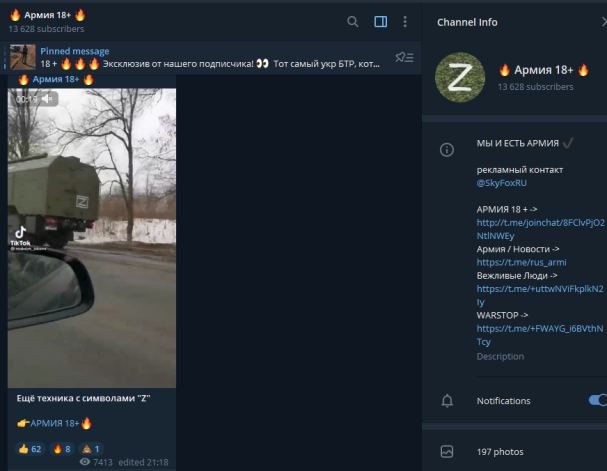607x471 pixels.
Task: Click the info icon beside channel description
Action: (x=447, y=149)
